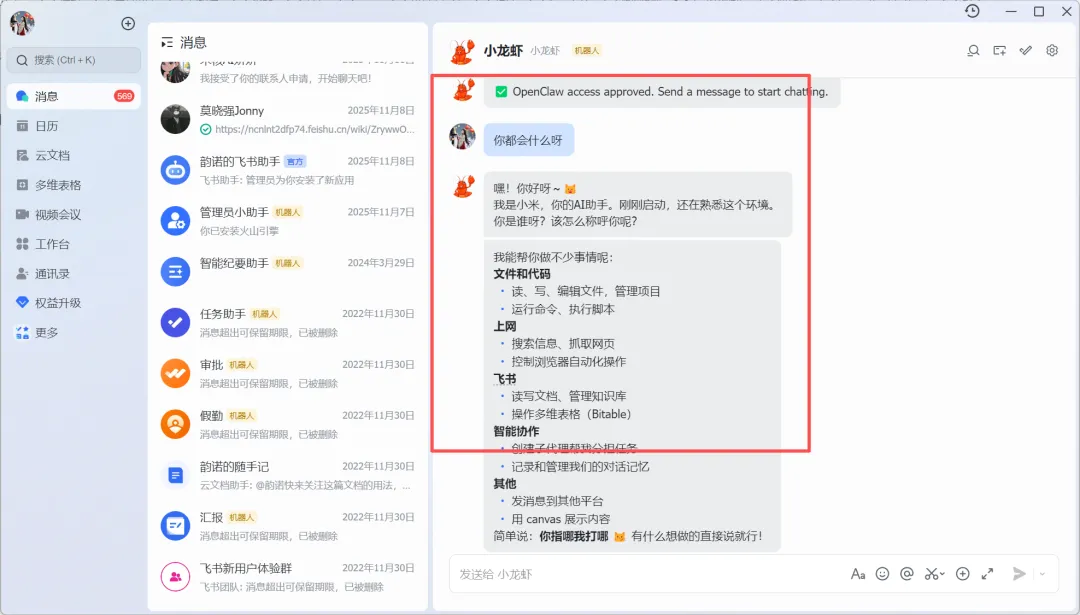Open 假勤 bot conversation
Image resolution: width=1080 pixels, height=615 pixels.
point(288,425)
